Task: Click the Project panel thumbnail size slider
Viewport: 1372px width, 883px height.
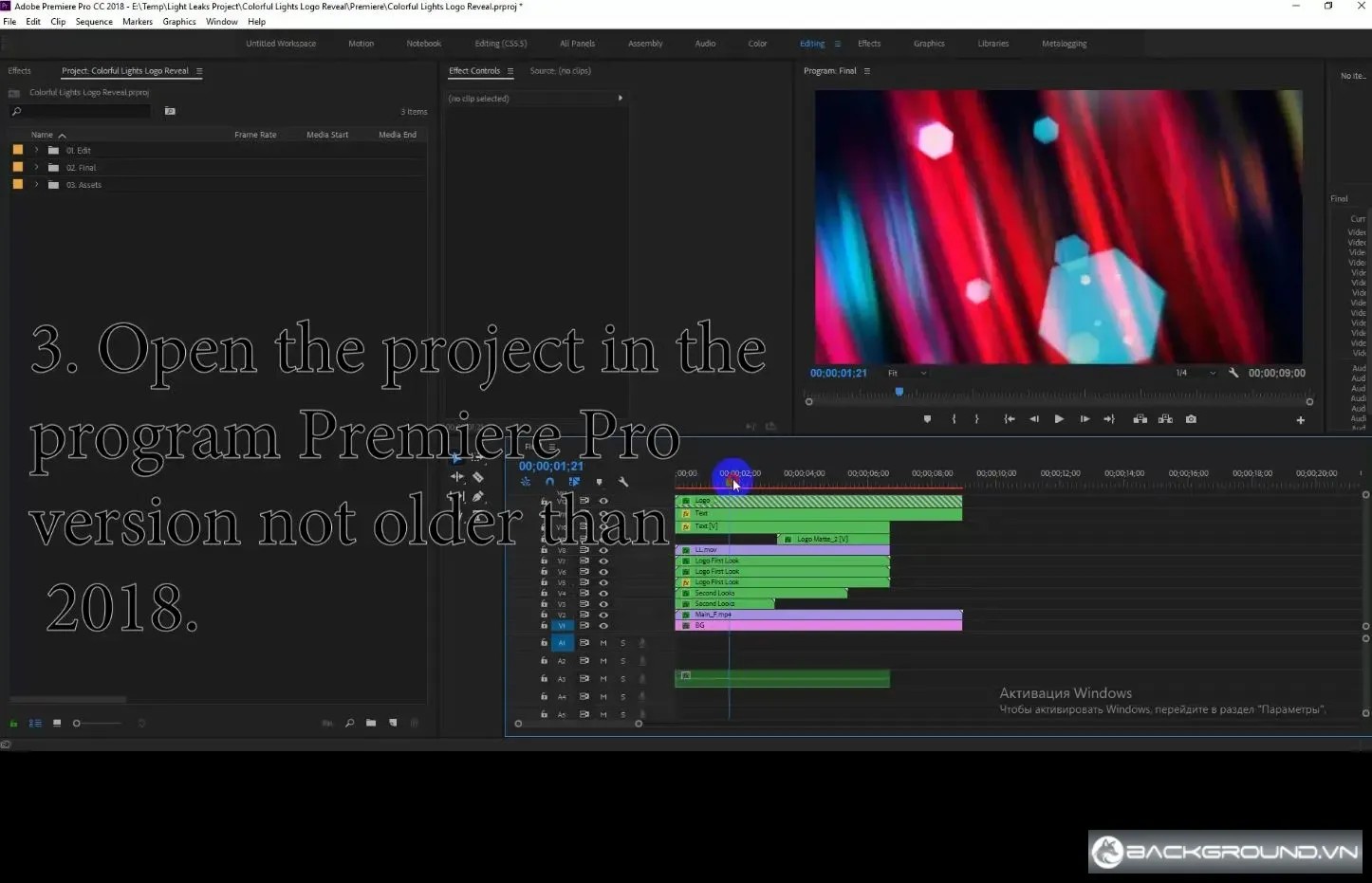Action: (x=98, y=724)
